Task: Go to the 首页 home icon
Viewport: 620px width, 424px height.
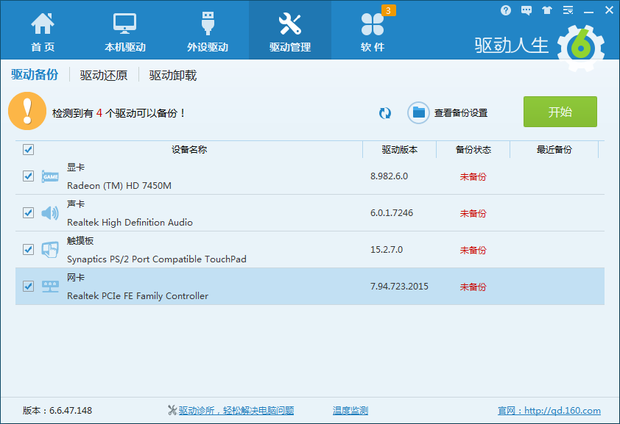Action: [43, 24]
